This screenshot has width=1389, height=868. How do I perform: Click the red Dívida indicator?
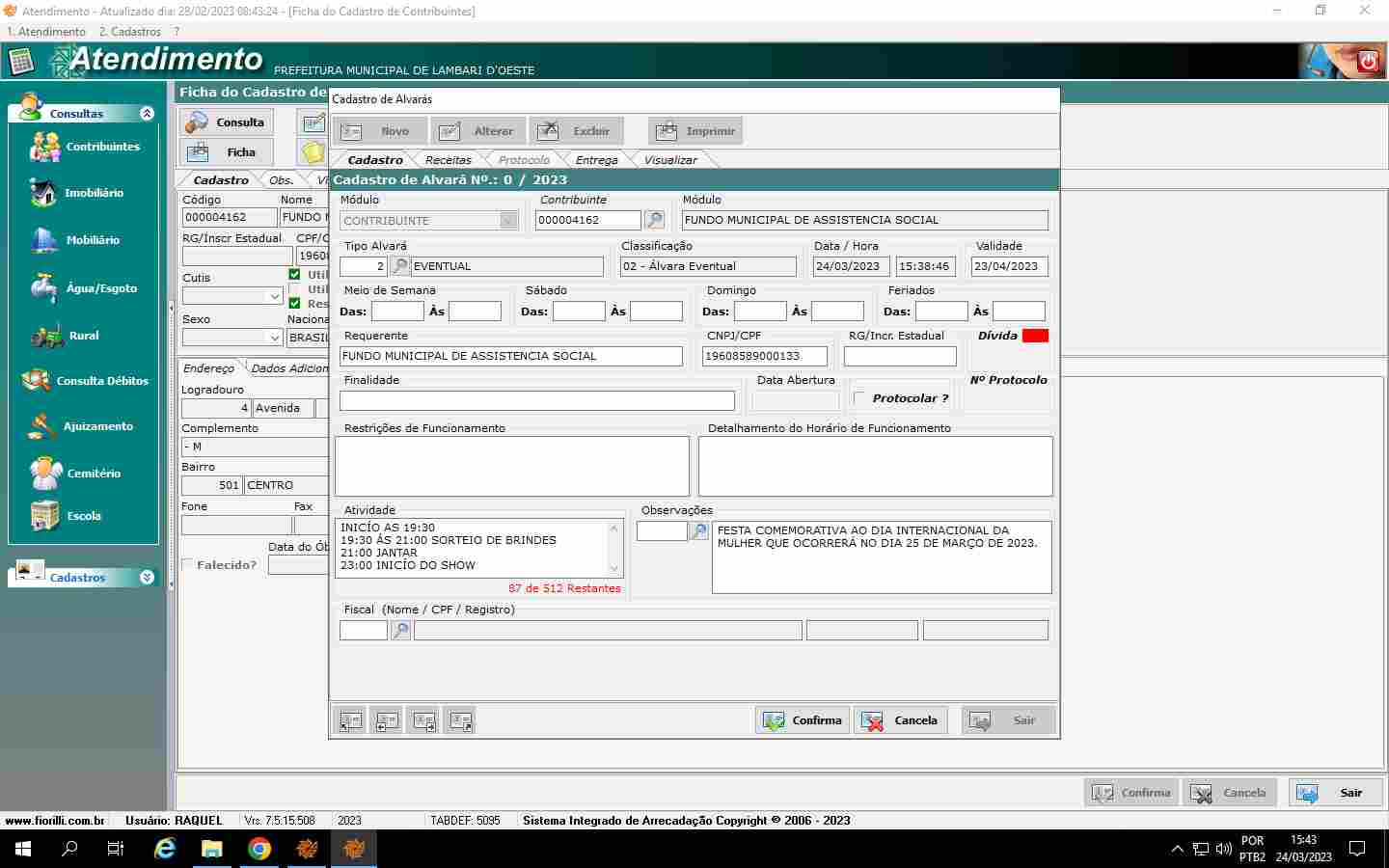(1035, 336)
